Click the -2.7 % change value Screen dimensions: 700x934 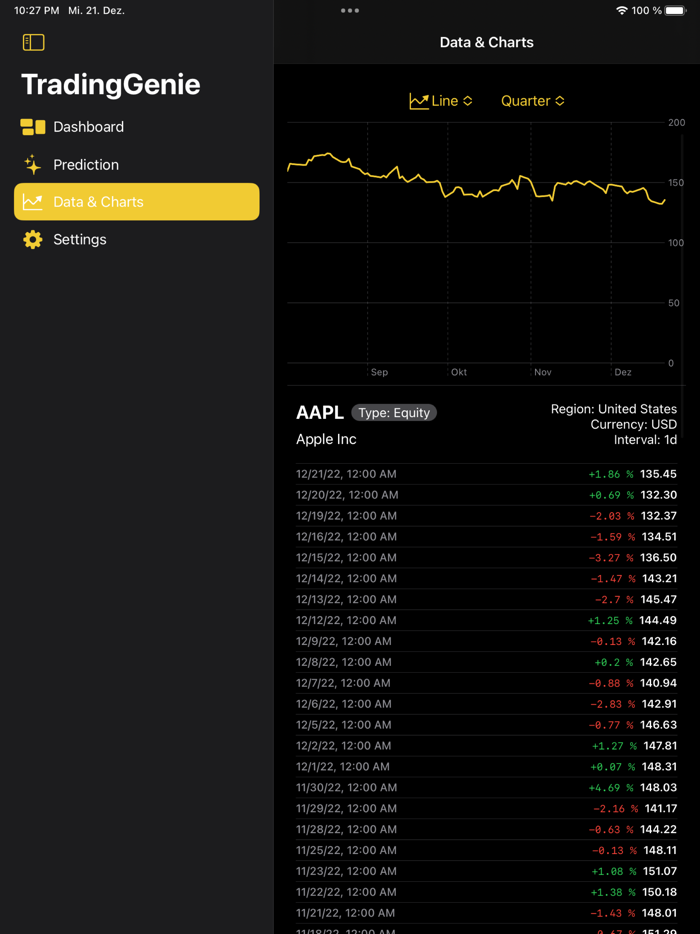coord(614,599)
